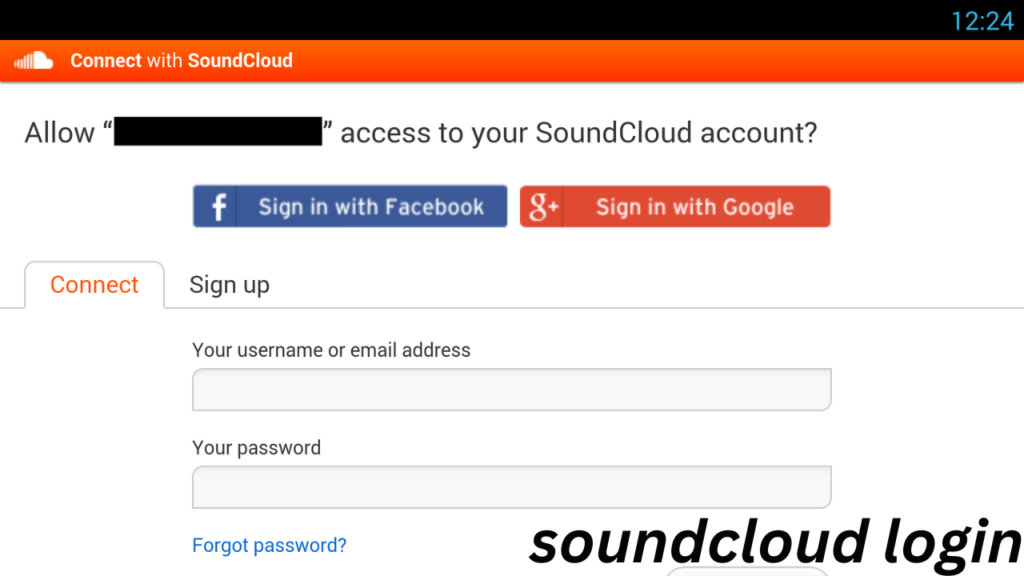Screen dimensions: 1024x576
Task: Focus the Your password field
Action: 511,487
